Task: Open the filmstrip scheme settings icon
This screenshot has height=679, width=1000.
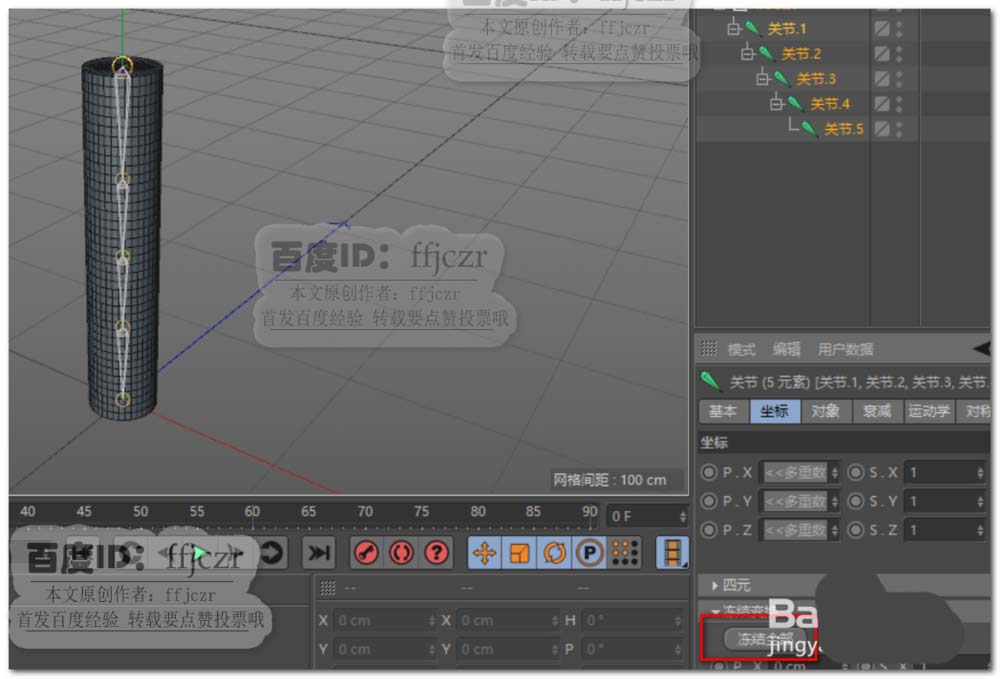Action: (x=672, y=553)
